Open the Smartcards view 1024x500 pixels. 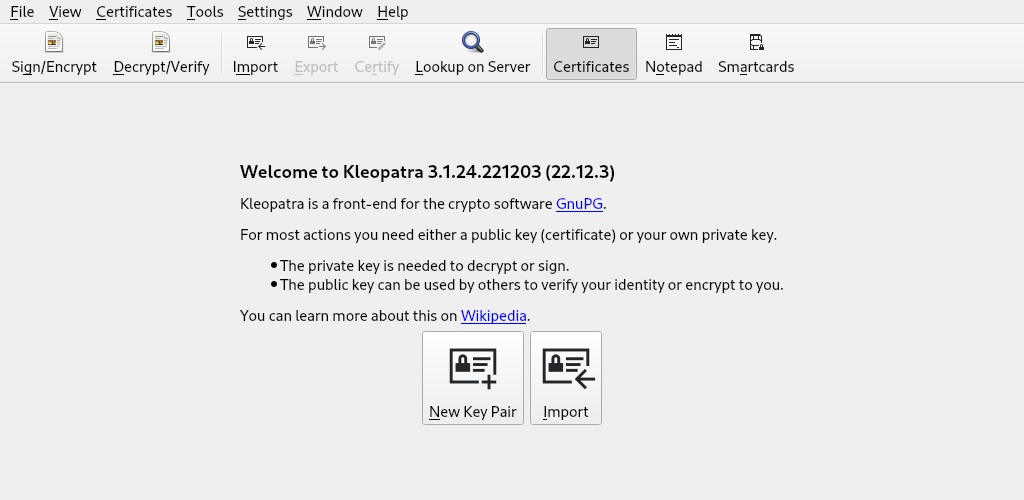tap(756, 54)
